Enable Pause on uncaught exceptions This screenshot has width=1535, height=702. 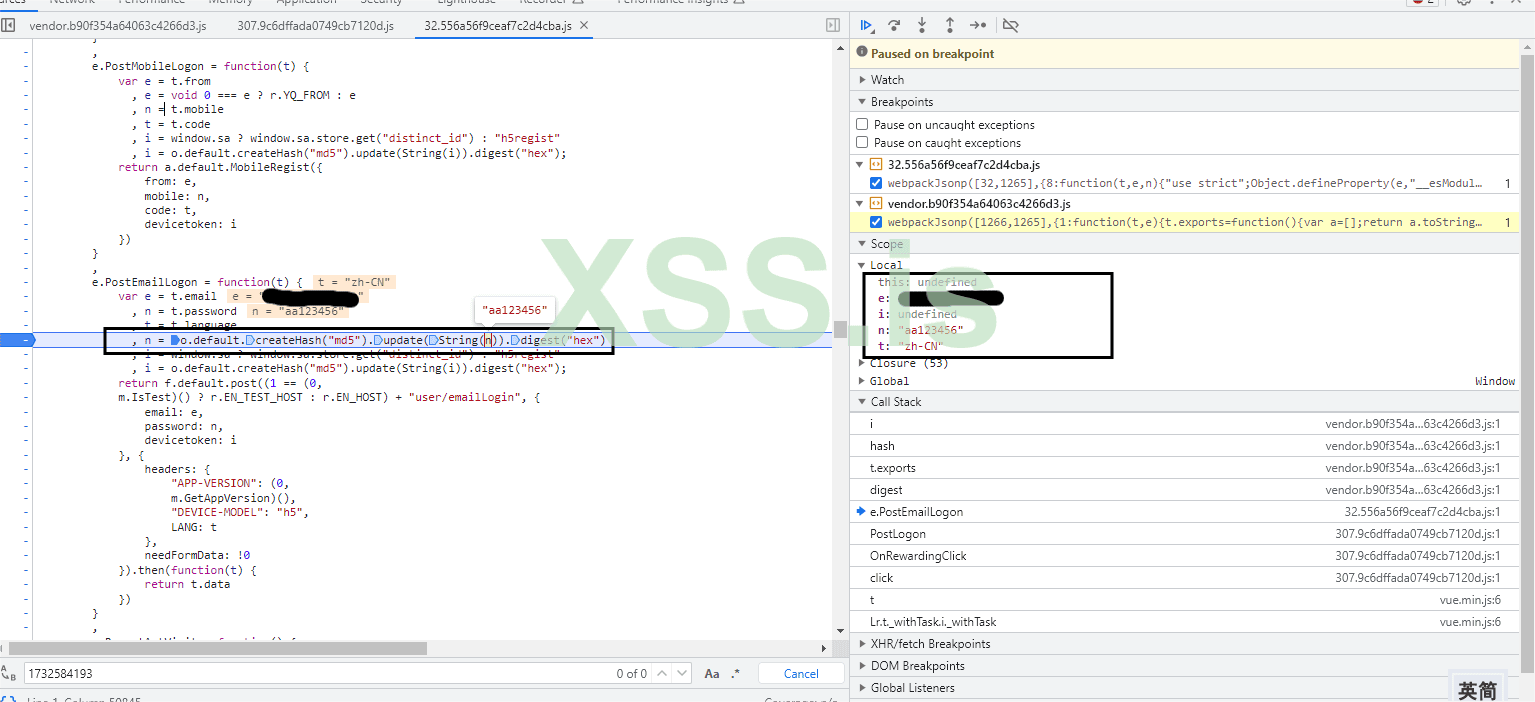point(862,125)
